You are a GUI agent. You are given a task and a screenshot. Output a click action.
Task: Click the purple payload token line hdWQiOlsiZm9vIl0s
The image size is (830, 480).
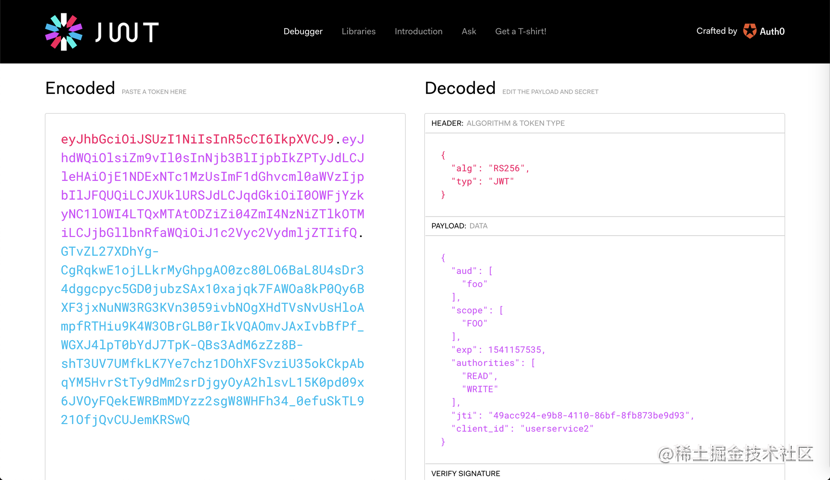point(212,158)
